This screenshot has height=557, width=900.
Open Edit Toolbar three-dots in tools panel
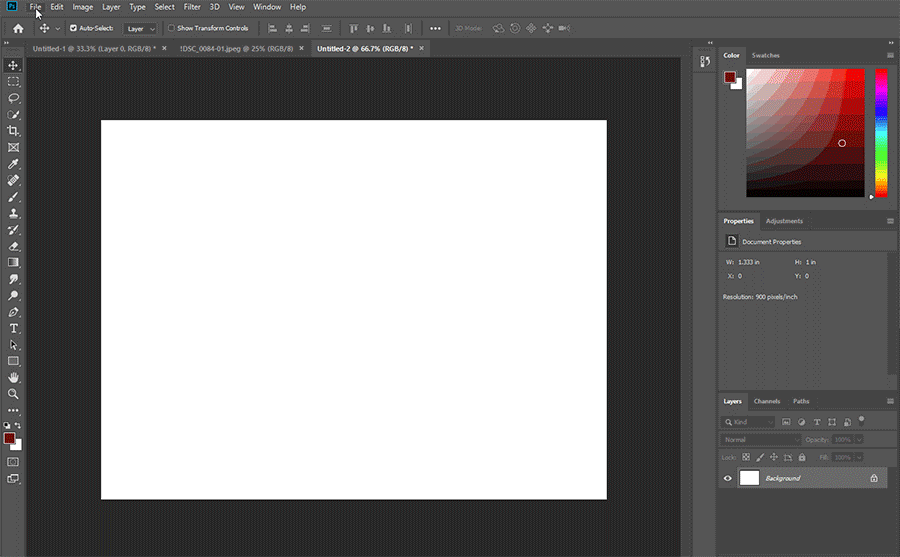coord(13,411)
